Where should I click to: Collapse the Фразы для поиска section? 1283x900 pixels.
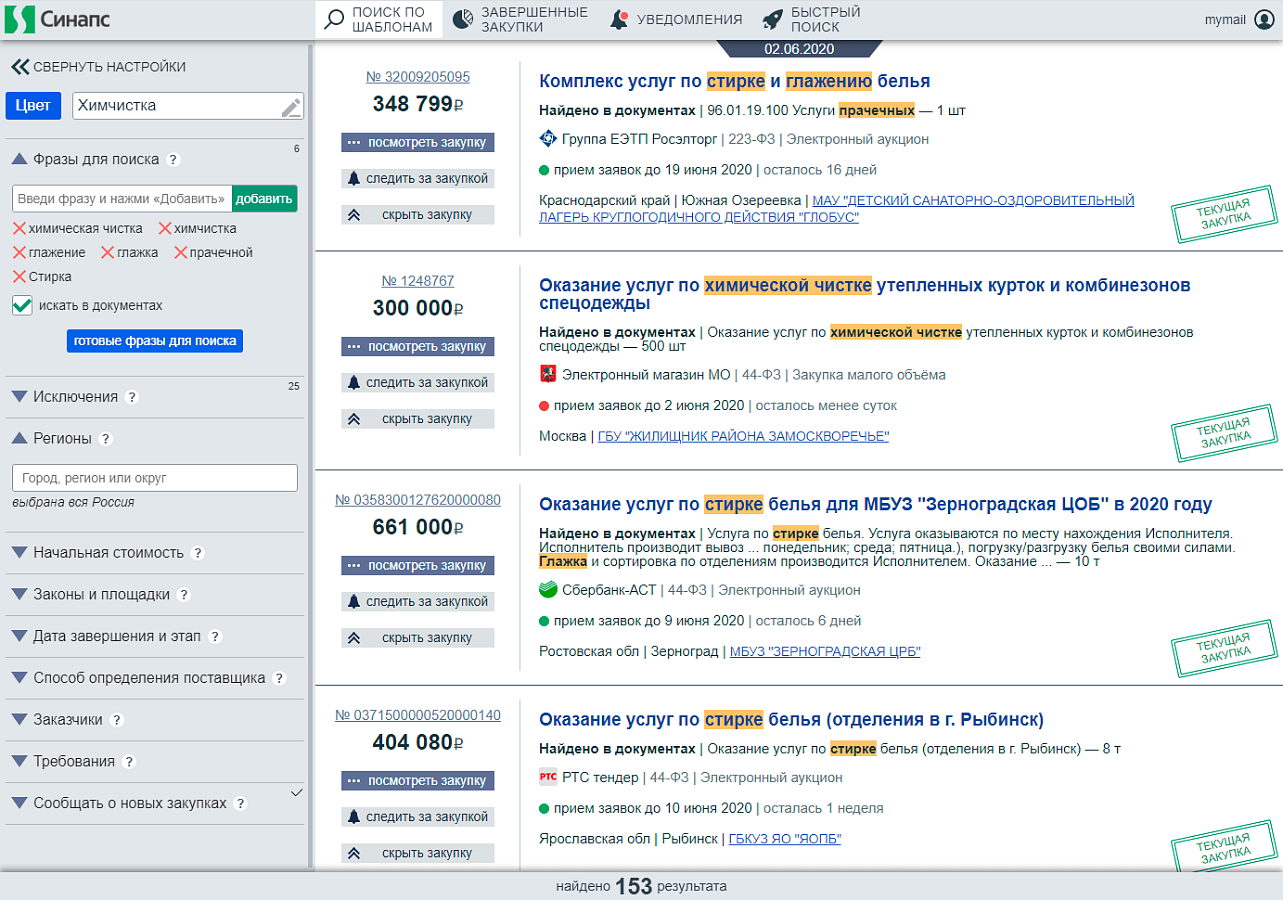tap(19, 159)
